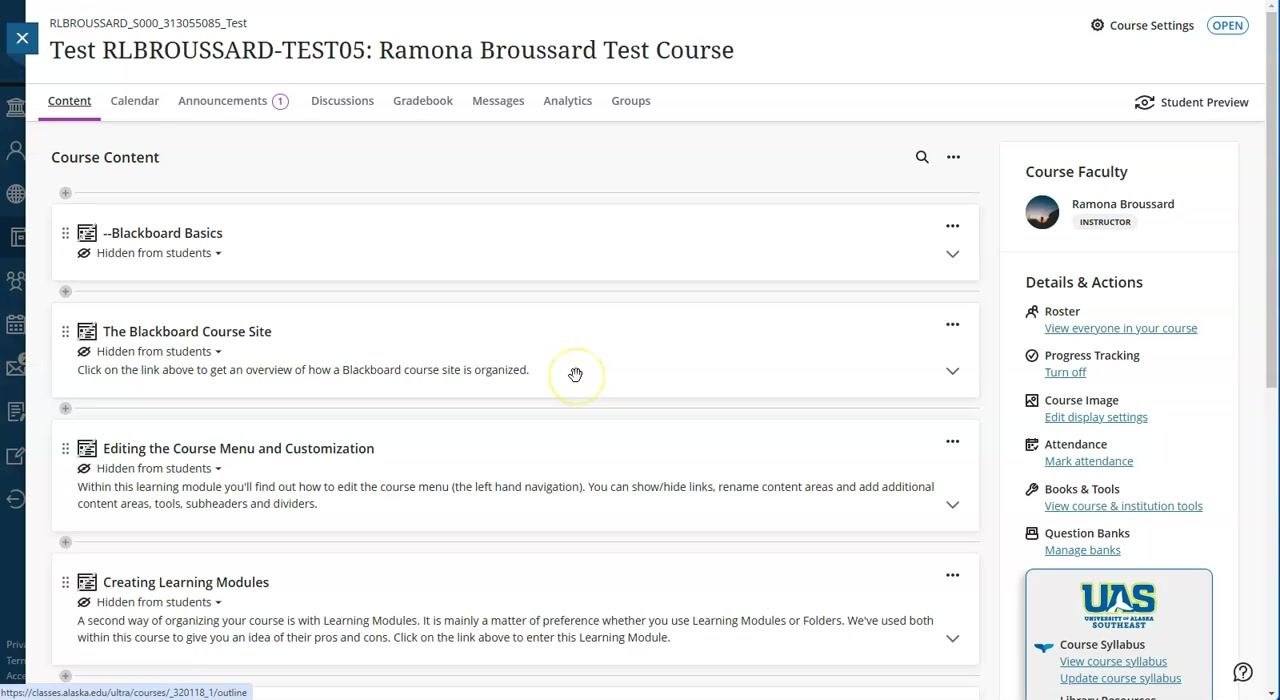The image size is (1280, 700).
Task: Go to the Discussions tab
Action: [x=342, y=101]
